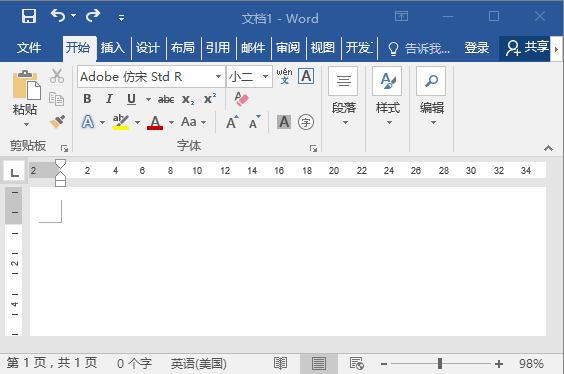Image resolution: width=564 pixels, height=374 pixels.
Task: Open the font name dropdown
Action: (218, 76)
